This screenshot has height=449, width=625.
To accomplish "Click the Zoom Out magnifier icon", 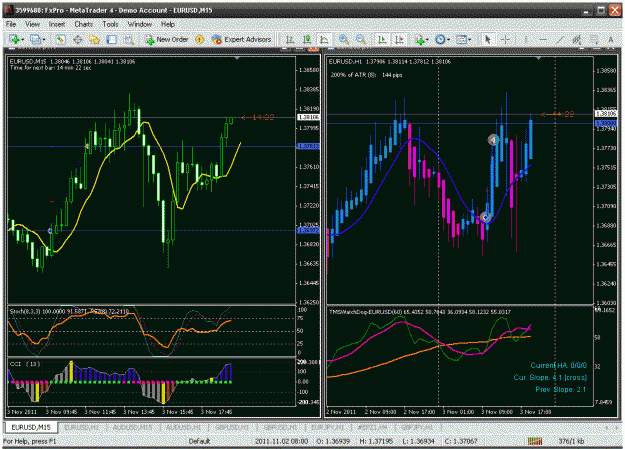I will [x=361, y=39].
